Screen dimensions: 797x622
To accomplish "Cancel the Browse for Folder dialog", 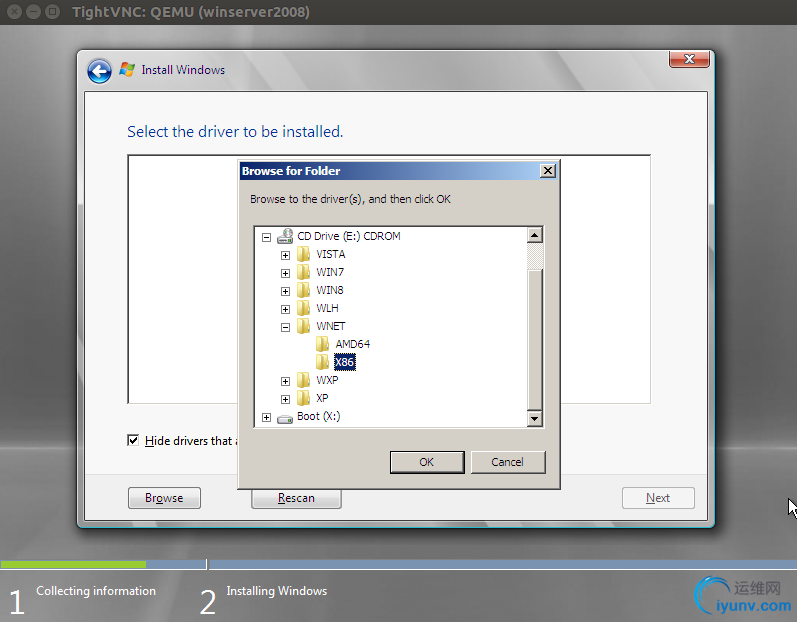I will point(508,462).
